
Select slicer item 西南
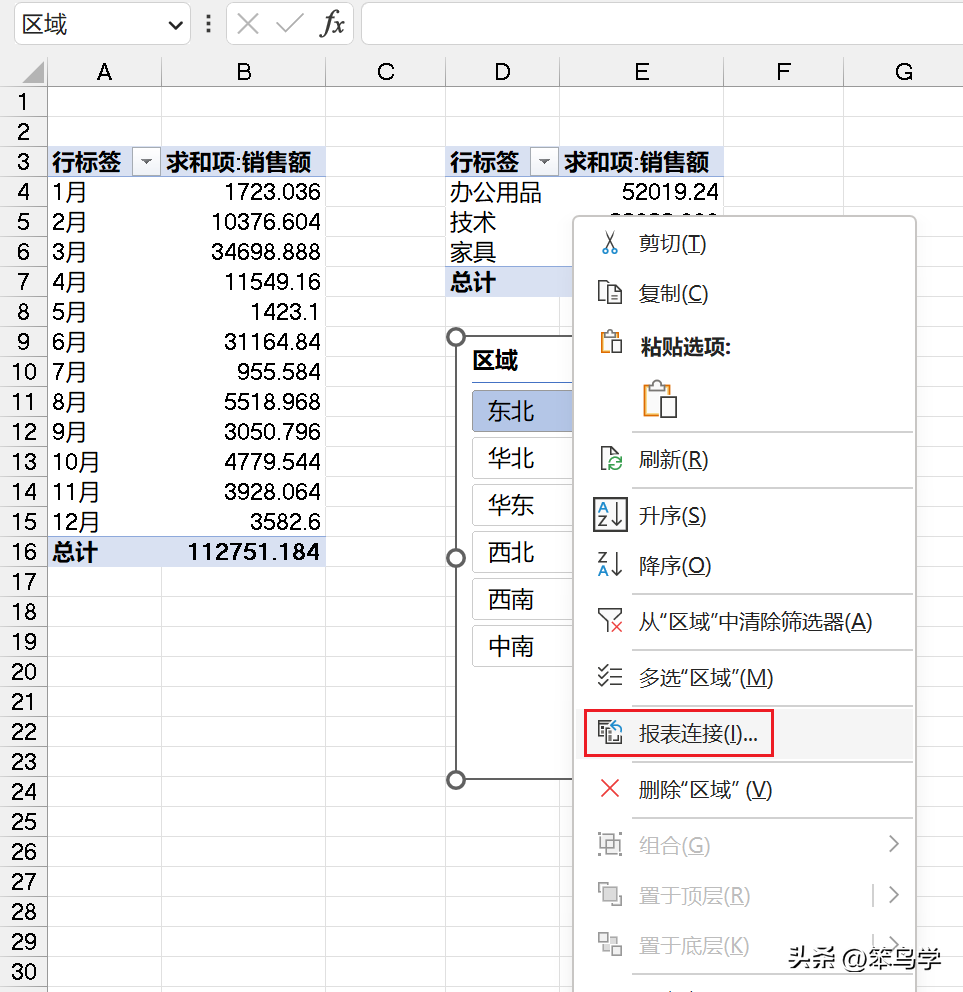point(522,599)
